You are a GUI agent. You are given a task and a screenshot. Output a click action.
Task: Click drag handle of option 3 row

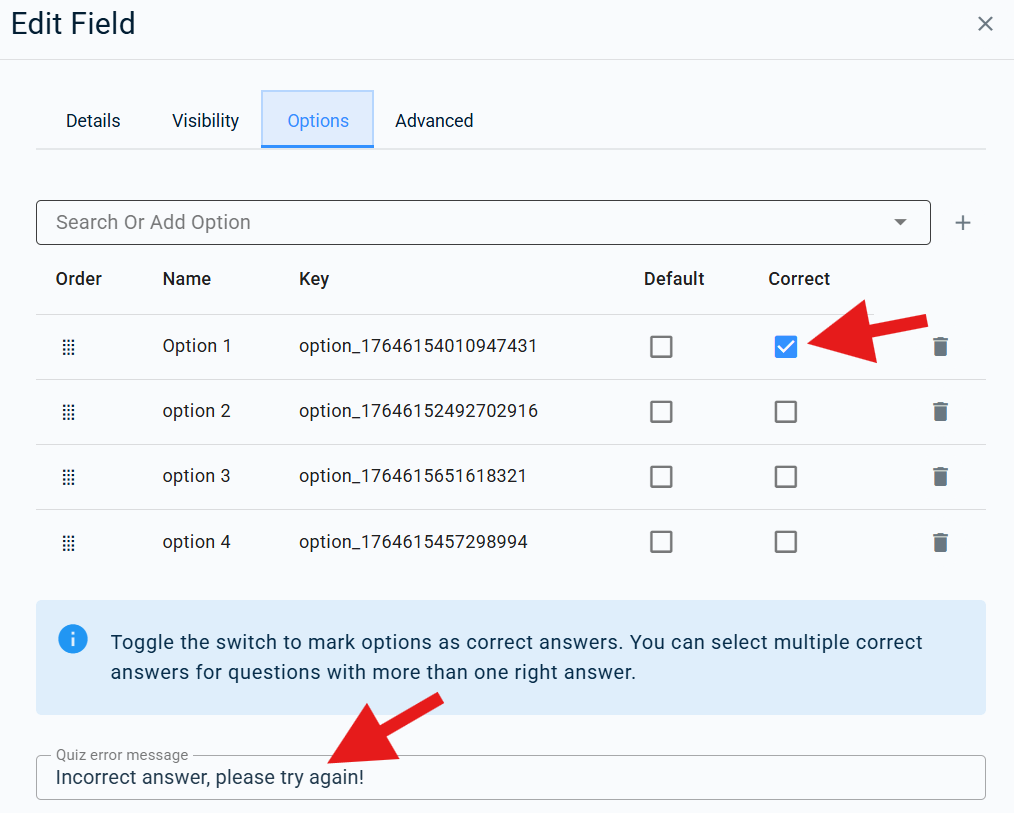[69, 477]
